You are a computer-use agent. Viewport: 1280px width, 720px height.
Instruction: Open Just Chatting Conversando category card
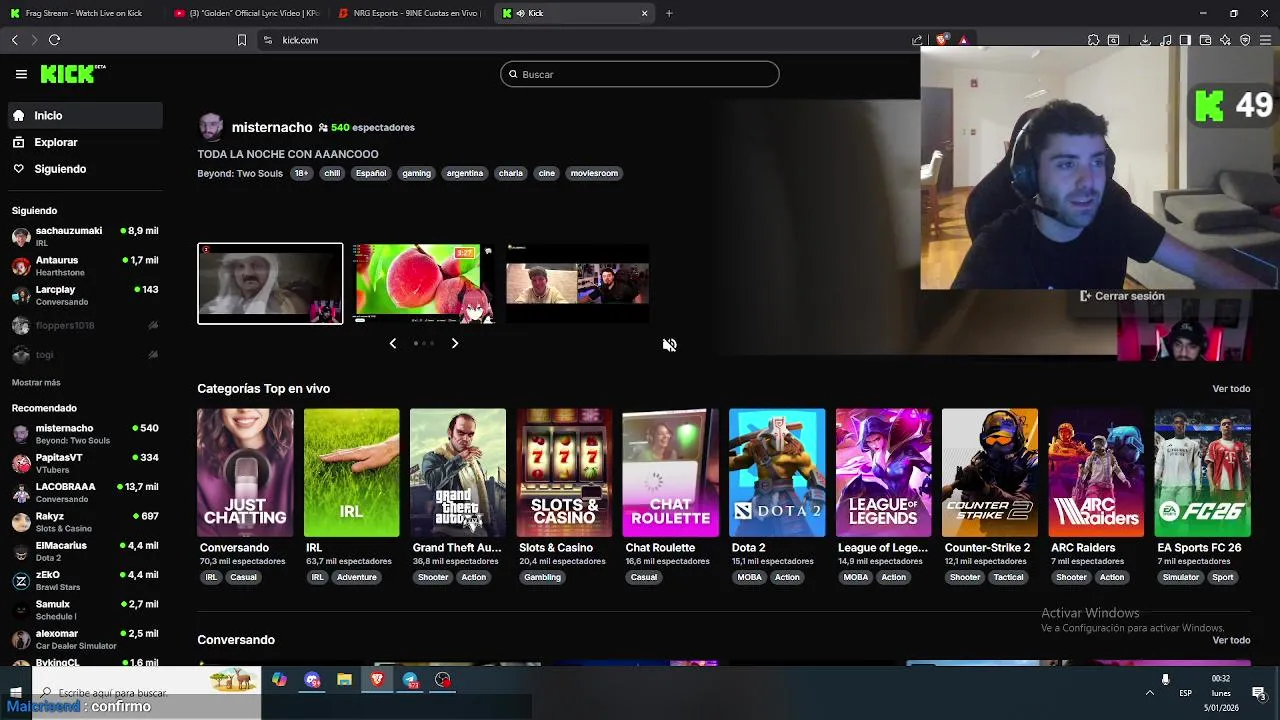coord(245,473)
